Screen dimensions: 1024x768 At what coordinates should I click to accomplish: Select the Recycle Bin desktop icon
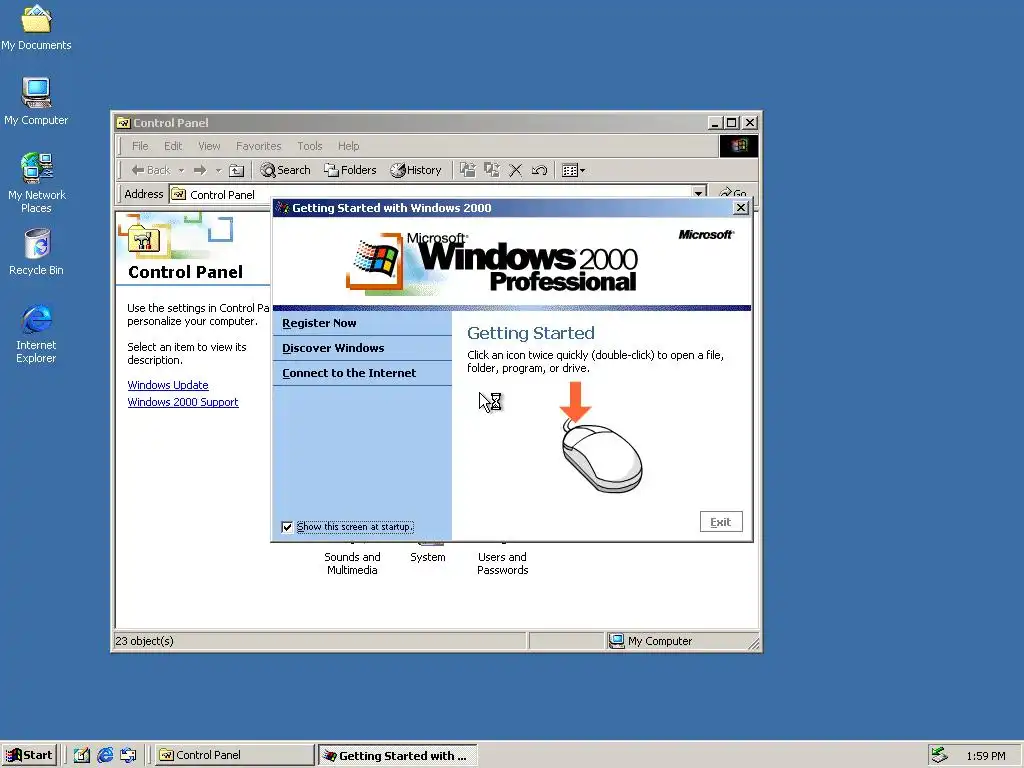click(x=36, y=252)
